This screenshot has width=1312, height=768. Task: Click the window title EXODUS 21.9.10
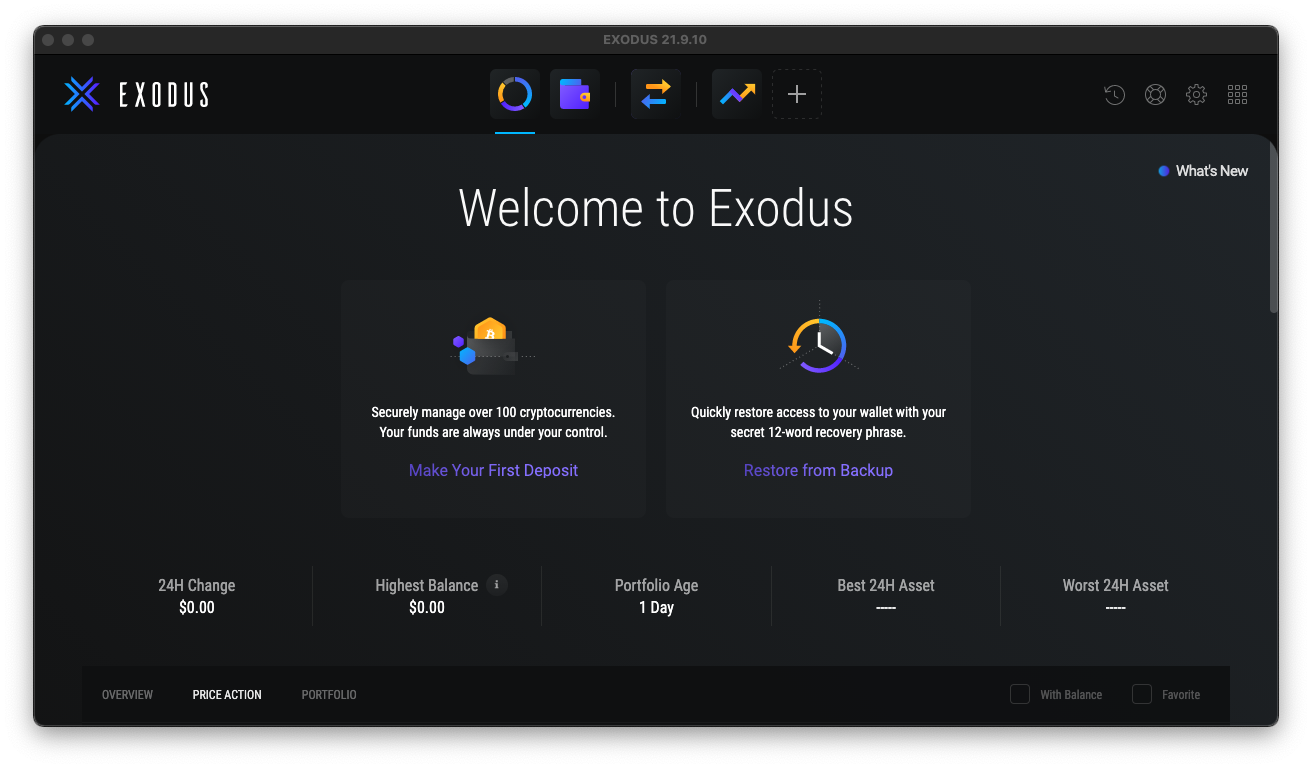click(655, 40)
